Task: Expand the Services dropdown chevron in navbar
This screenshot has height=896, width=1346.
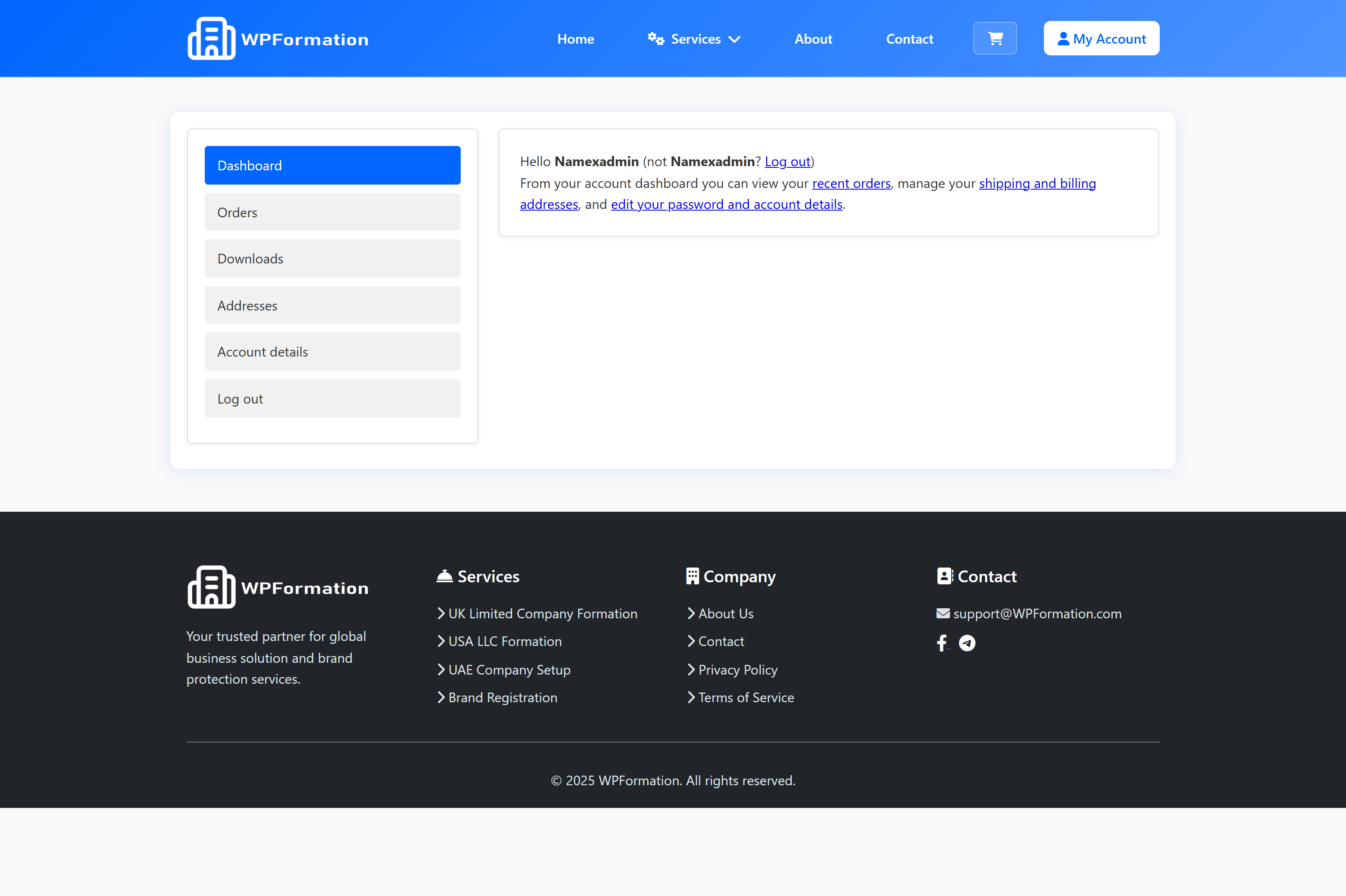Action: point(734,39)
